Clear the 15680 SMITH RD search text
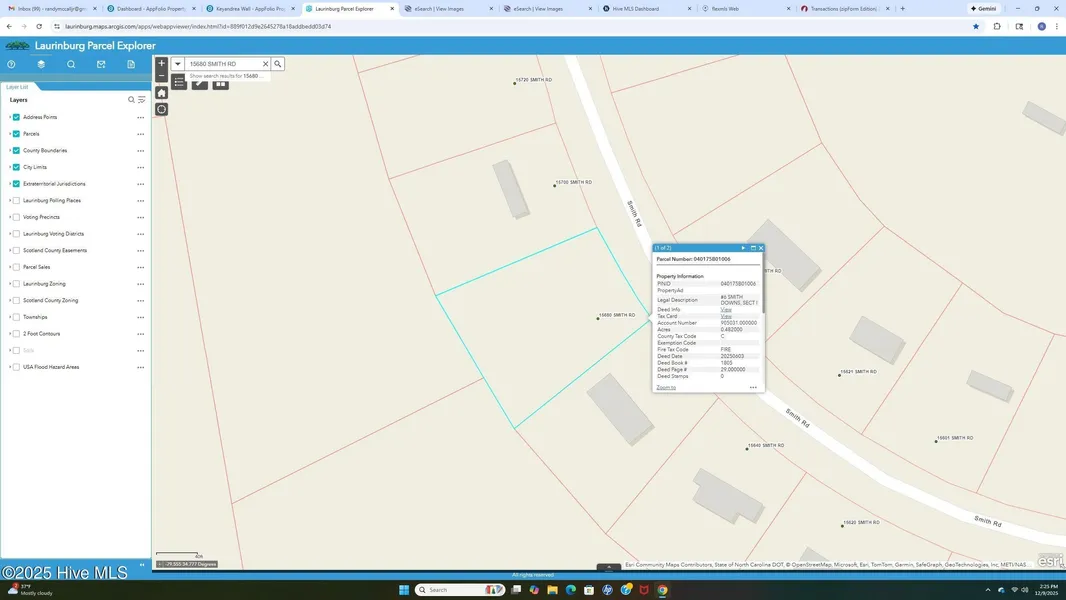The width and height of the screenshot is (1066, 600). [265, 64]
